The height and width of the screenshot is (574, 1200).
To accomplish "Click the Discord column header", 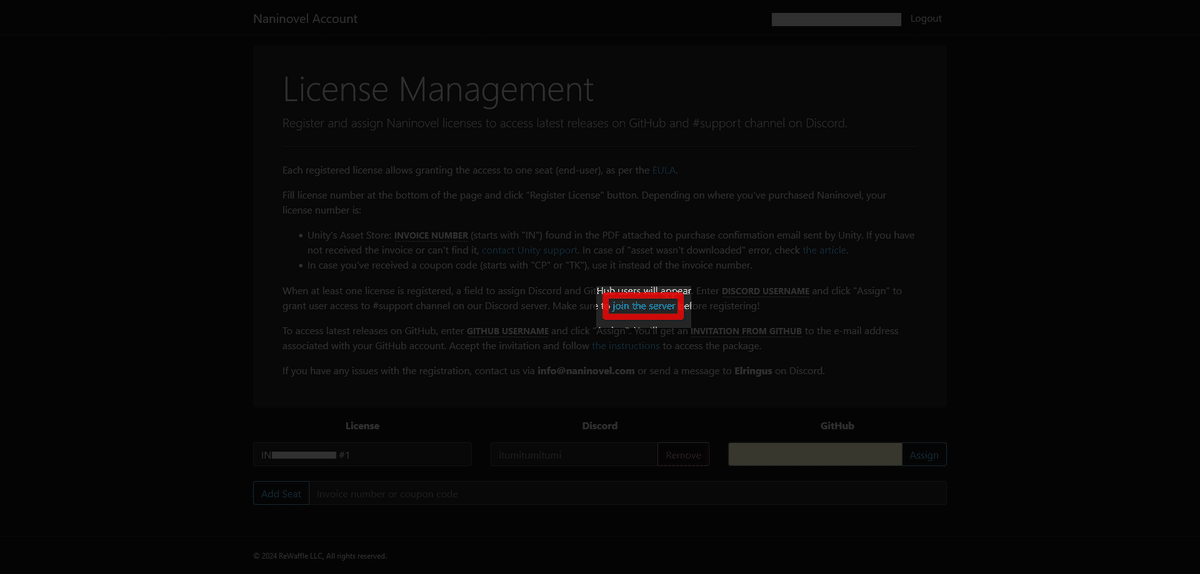I will 600,426.
